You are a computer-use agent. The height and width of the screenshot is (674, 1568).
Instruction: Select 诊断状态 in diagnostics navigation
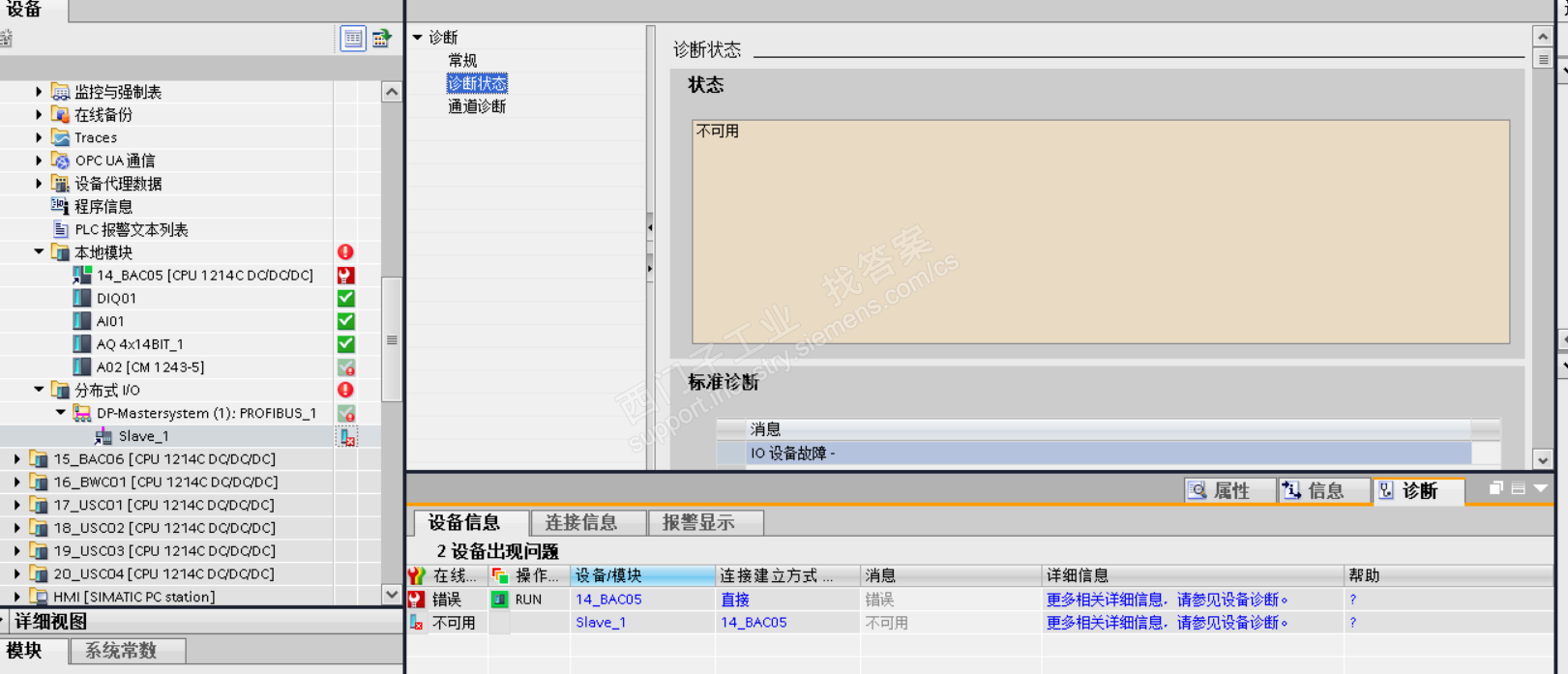(477, 83)
